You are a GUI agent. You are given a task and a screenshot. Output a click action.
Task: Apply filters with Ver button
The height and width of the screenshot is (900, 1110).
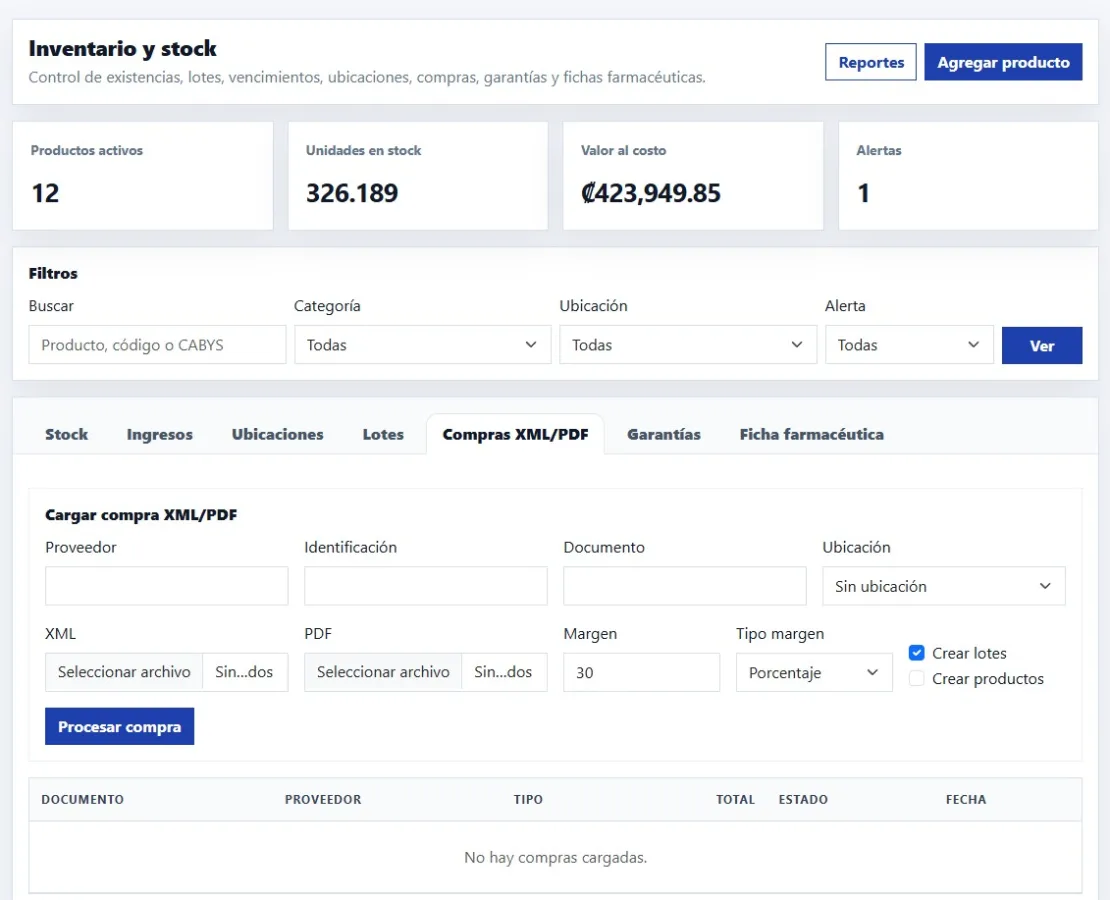pos(1041,346)
